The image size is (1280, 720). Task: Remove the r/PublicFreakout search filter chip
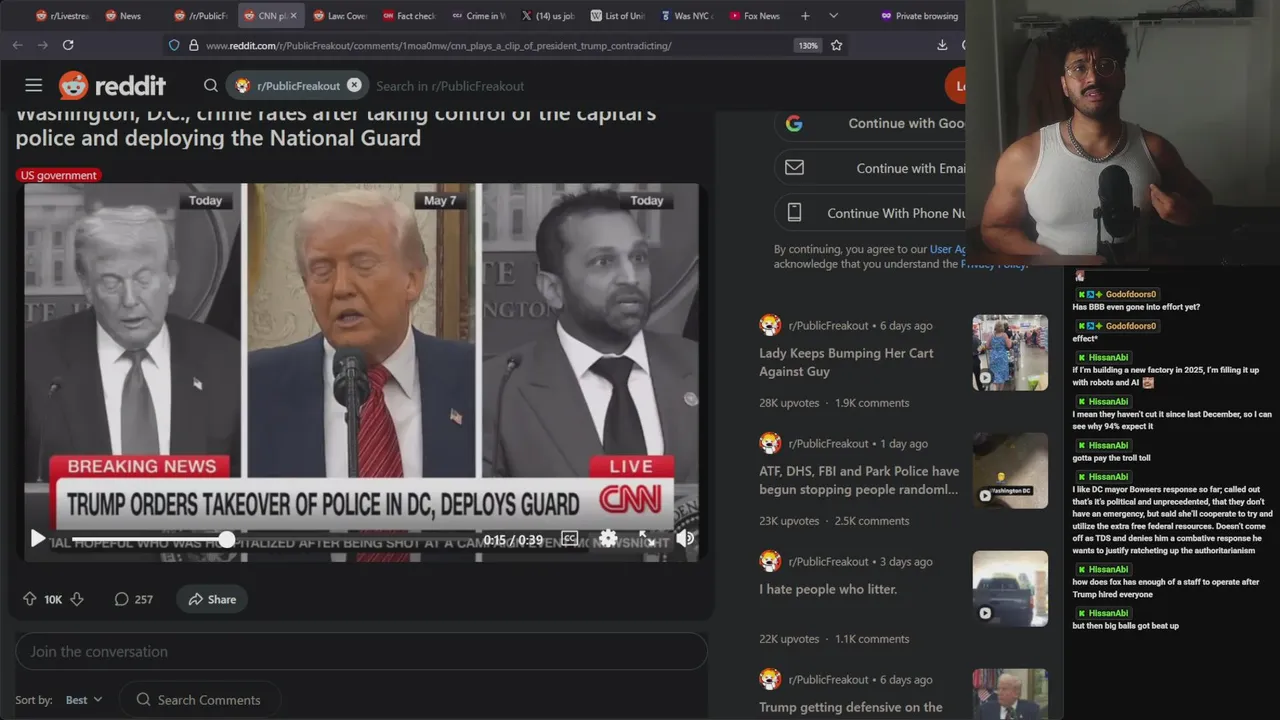click(354, 86)
